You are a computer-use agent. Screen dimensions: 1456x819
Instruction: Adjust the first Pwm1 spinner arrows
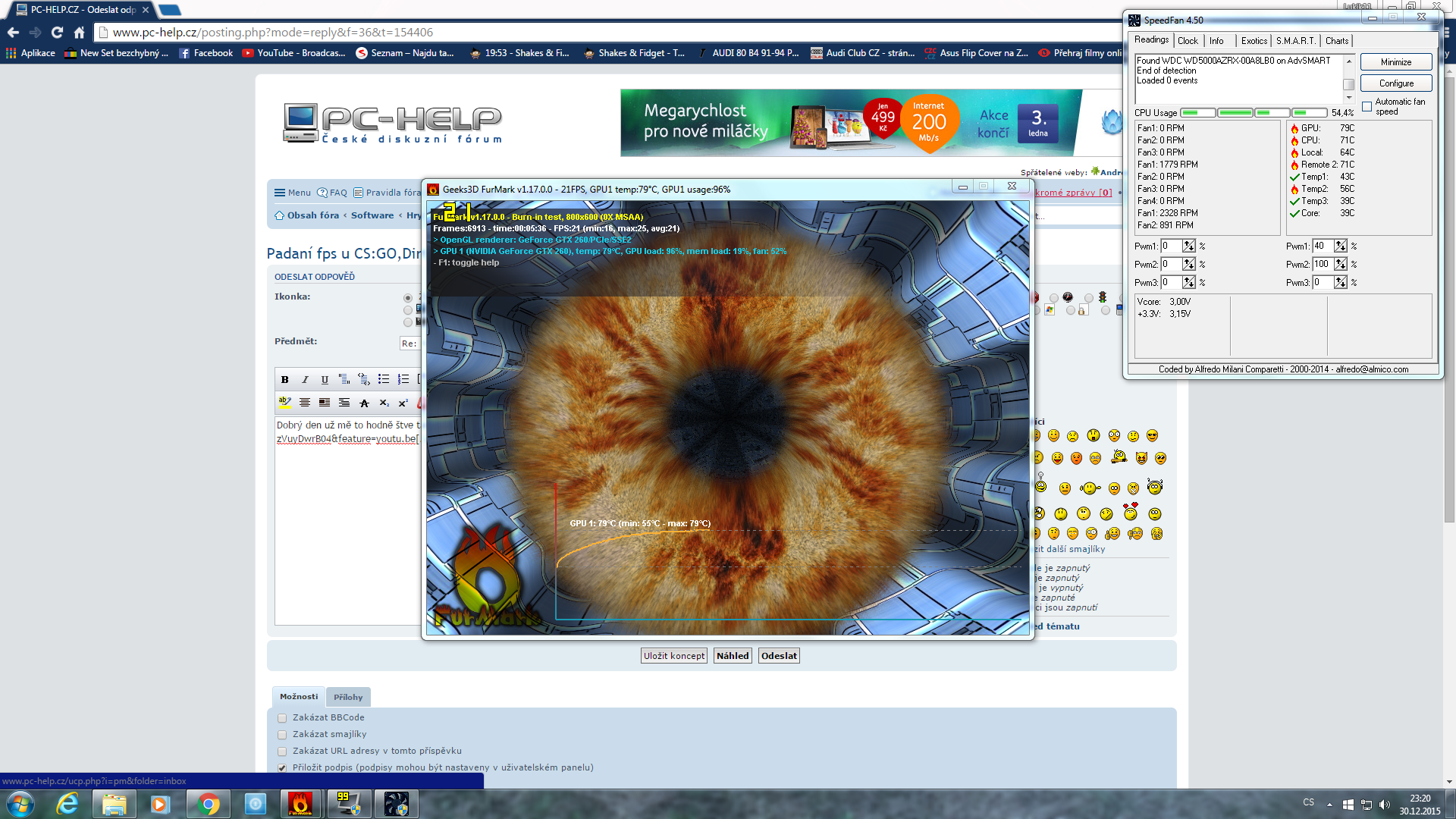pyautogui.click(x=1188, y=246)
